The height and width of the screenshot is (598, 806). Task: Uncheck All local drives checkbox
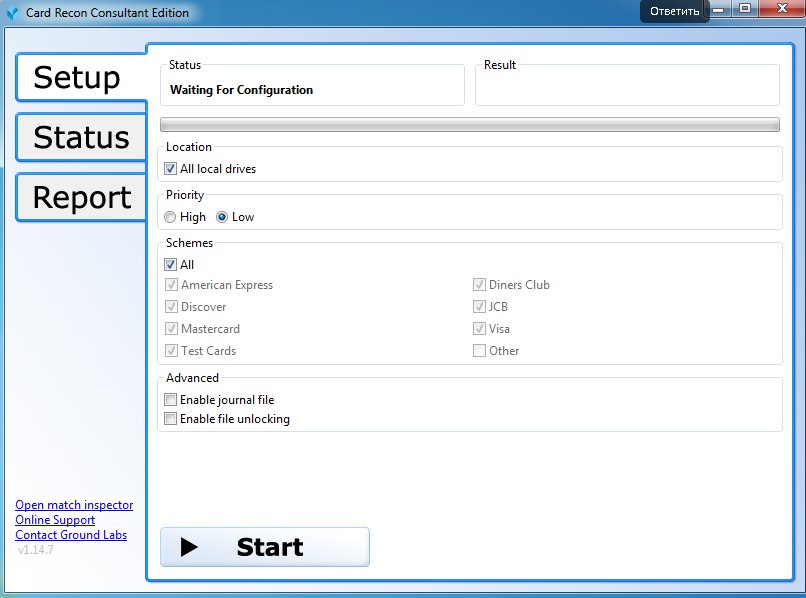point(170,169)
